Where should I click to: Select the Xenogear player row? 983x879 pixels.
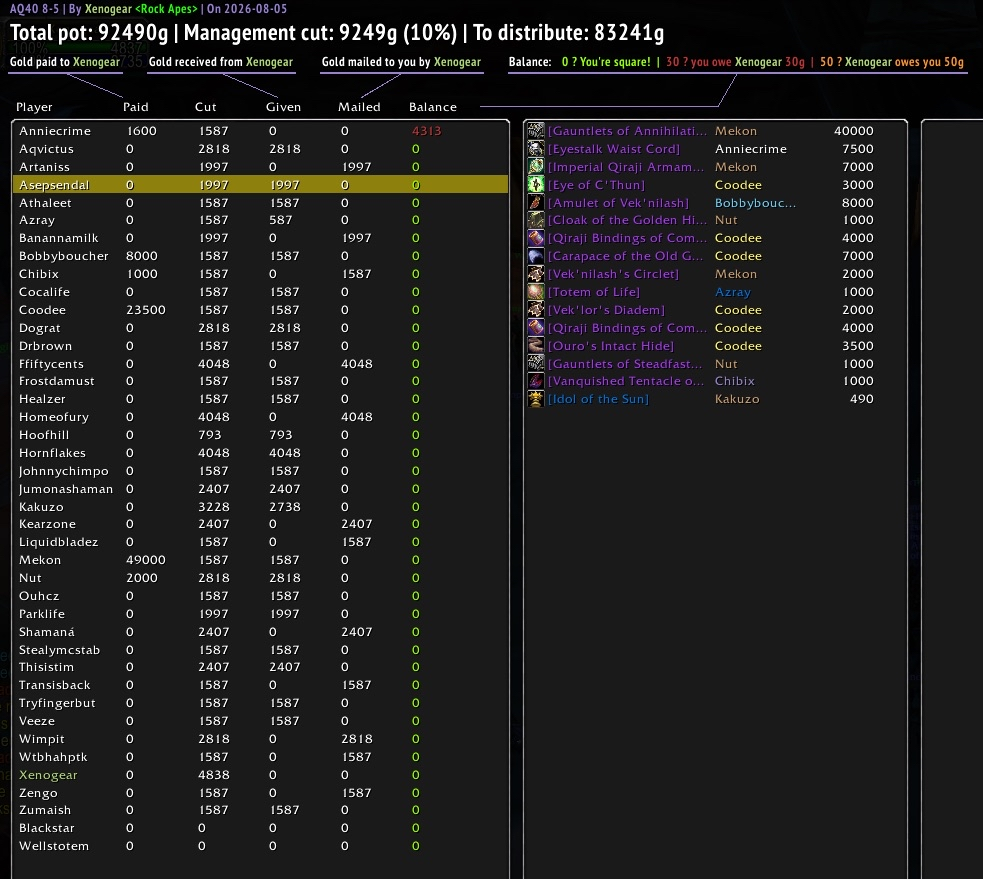[260, 775]
